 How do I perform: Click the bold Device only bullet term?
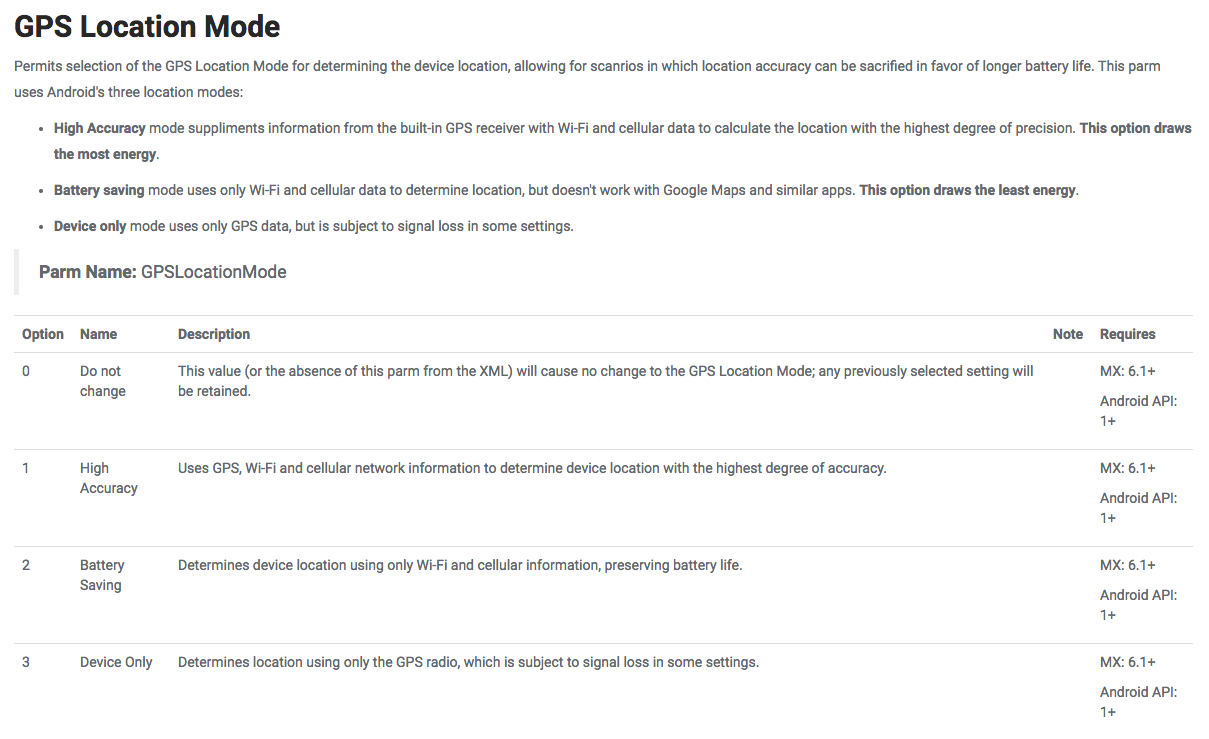click(x=90, y=226)
